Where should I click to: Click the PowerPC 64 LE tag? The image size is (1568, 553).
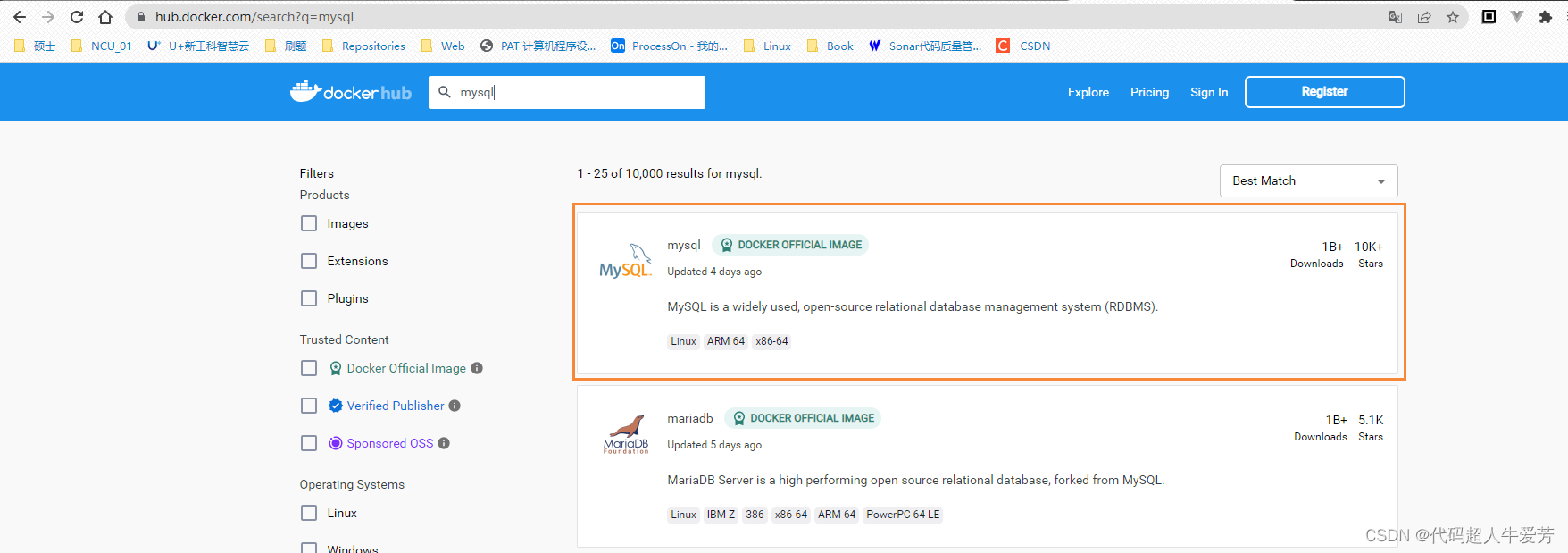(903, 515)
